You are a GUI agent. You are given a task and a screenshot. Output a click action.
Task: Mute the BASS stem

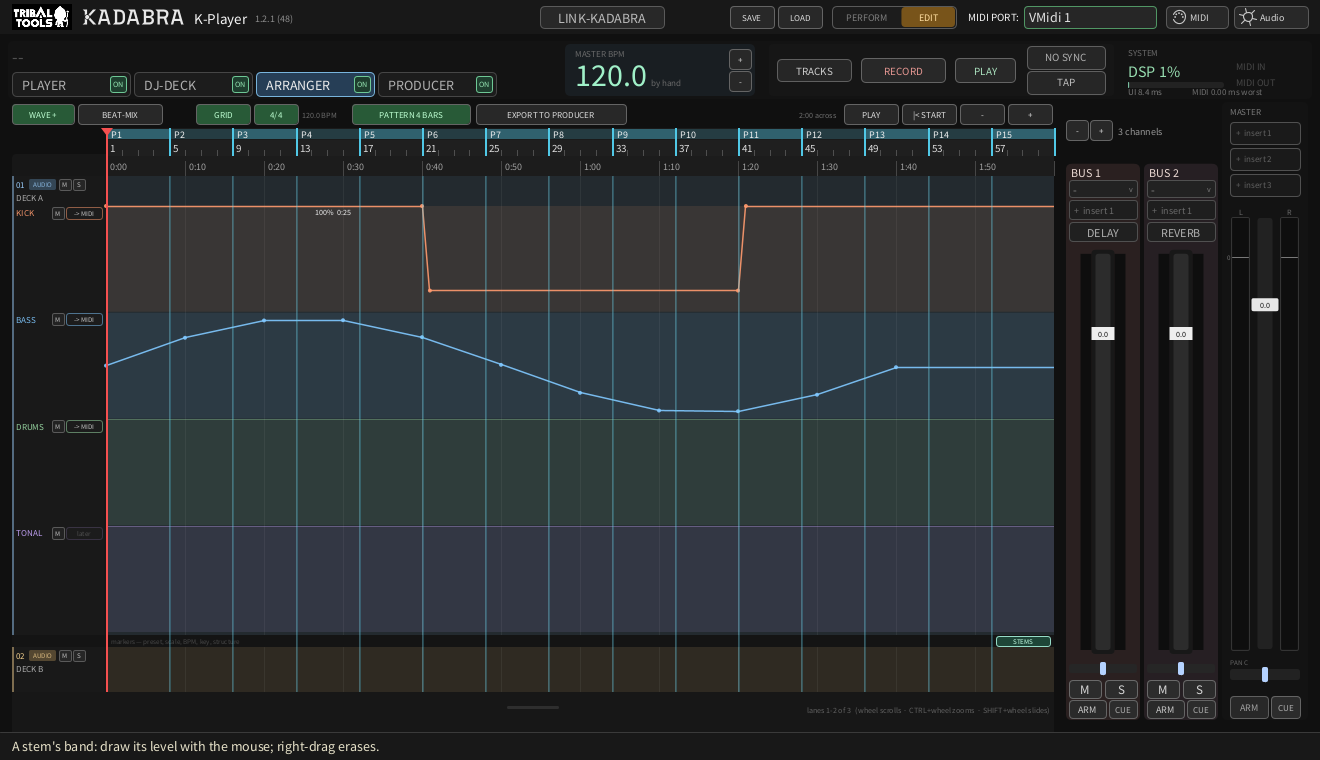coord(58,320)
